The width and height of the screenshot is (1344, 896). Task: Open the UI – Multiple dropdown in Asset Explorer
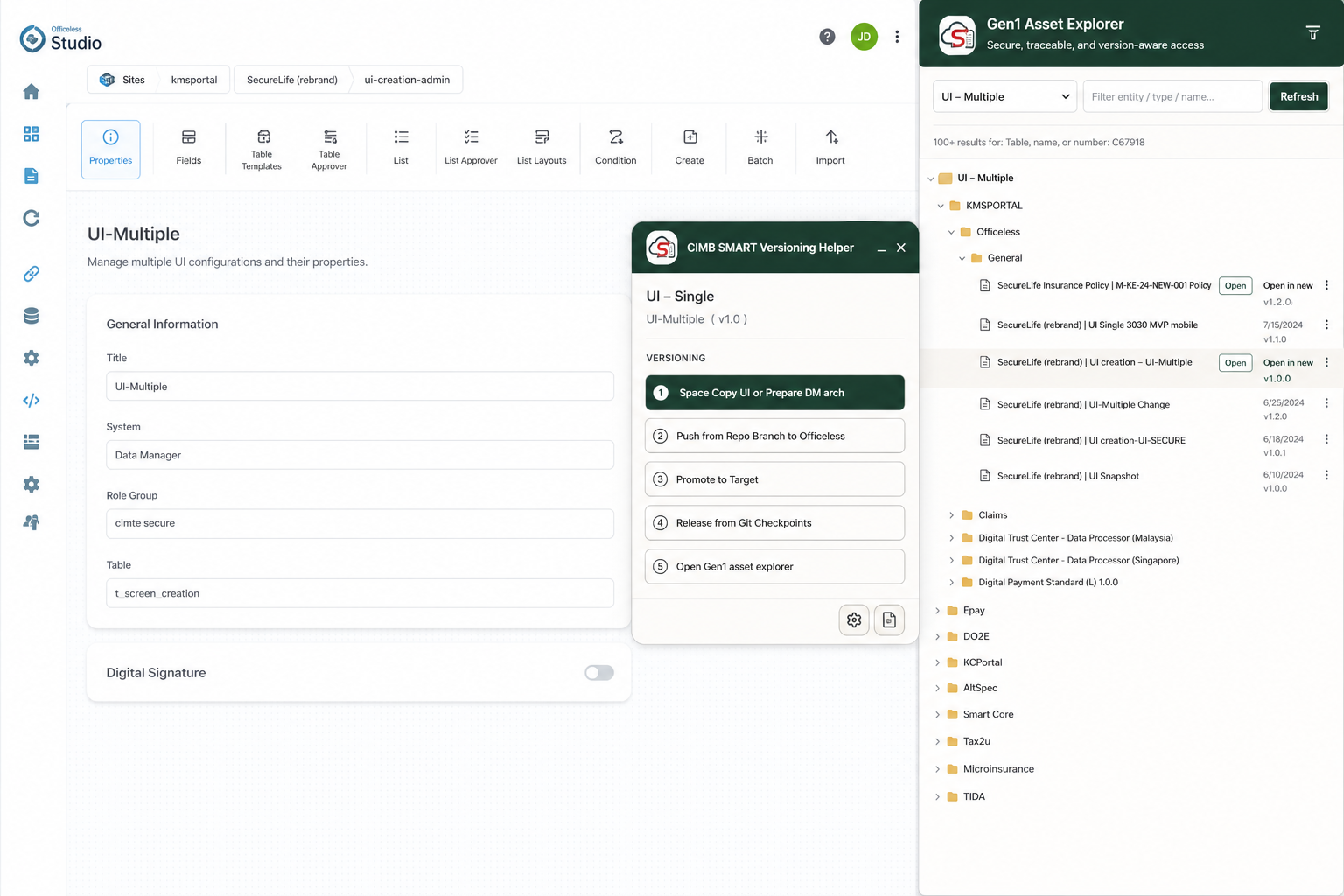click(1004, 96)
